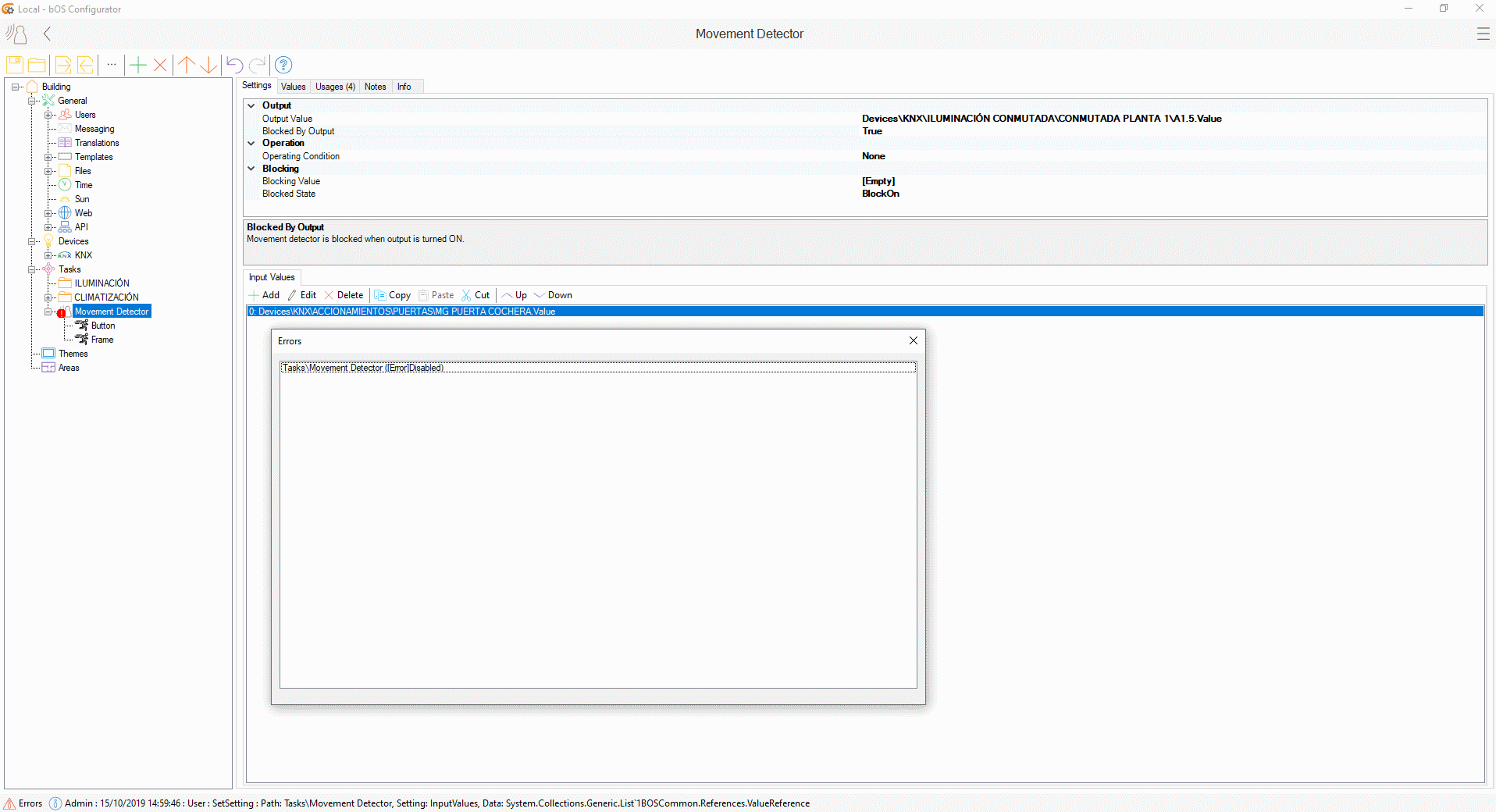Click the Save floppy disk icon
This screenshot has width=1496, height=812.
(15, 65)
